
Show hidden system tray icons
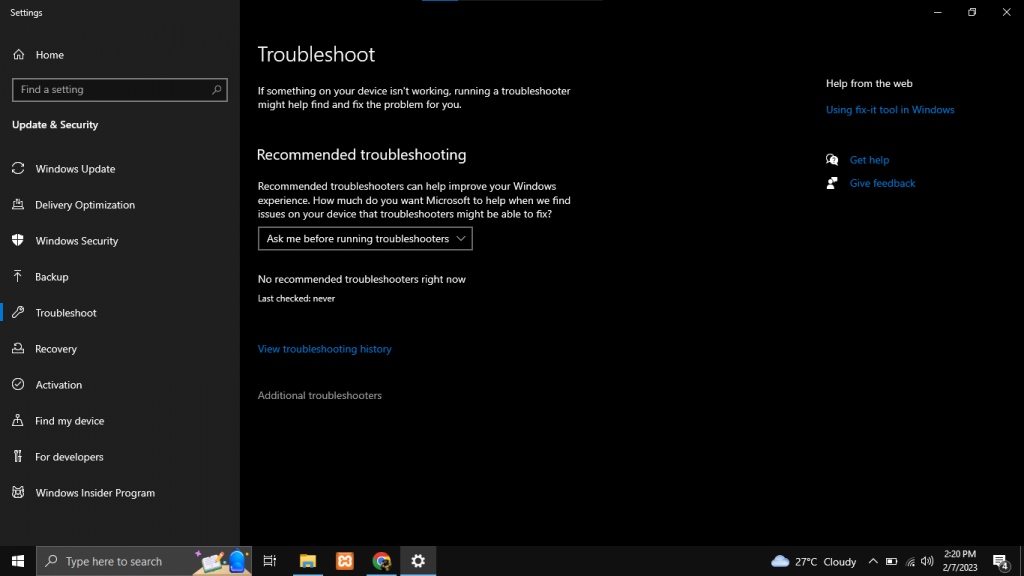pyautogui.click(x=873, y=561)
